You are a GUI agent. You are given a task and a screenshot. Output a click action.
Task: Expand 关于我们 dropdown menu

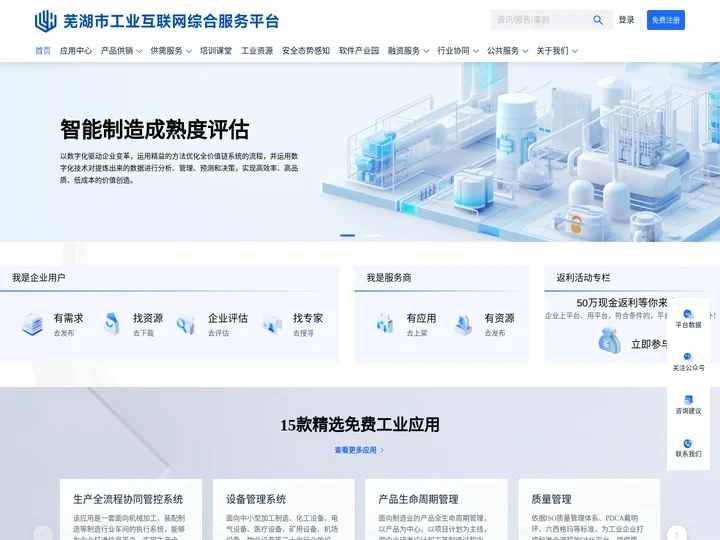coord(557,51)
